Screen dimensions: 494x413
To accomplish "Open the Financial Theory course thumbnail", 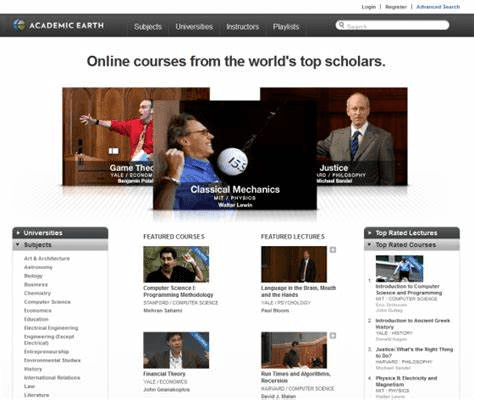I will click(176, 350).
